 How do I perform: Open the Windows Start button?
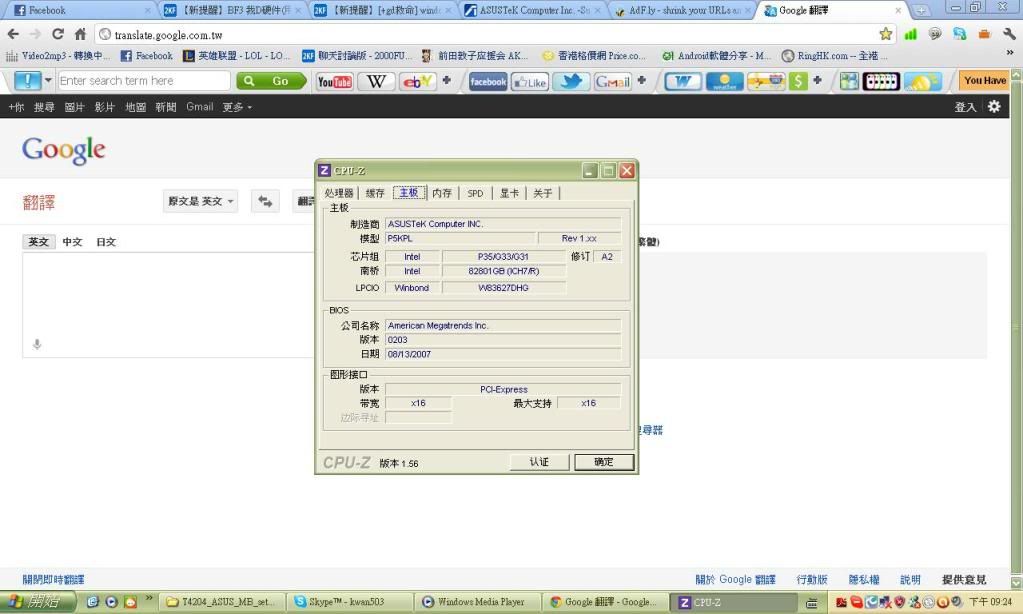(37, 602)
